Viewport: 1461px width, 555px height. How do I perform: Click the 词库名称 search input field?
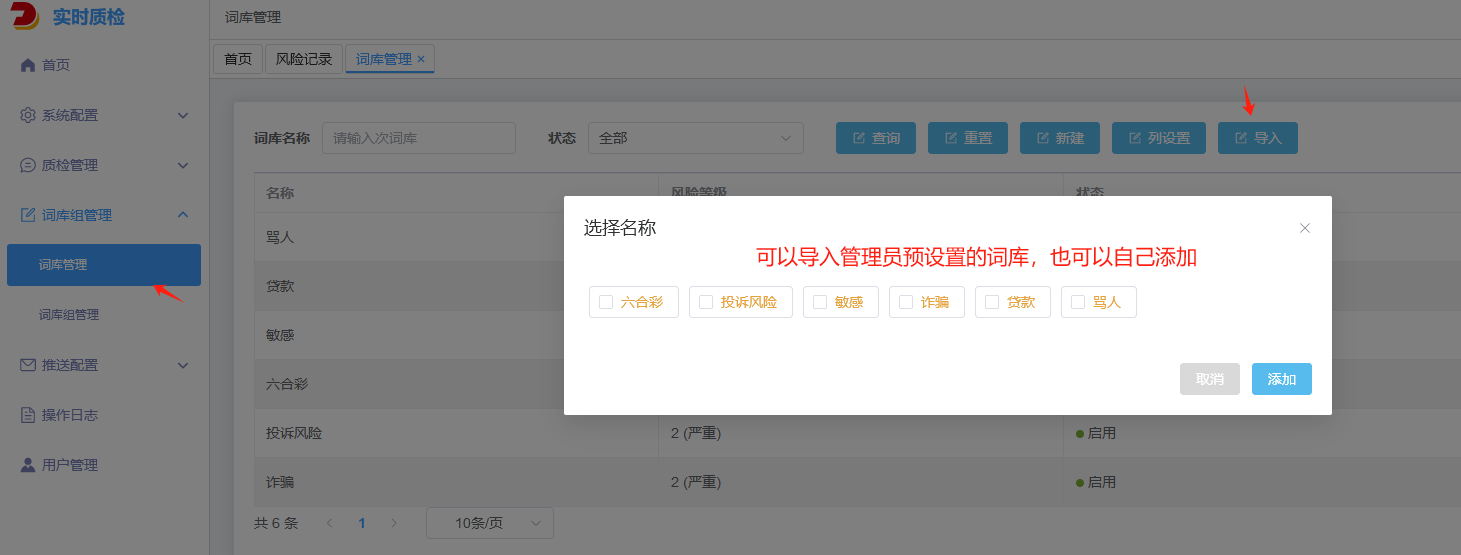[x=418, y=138]
